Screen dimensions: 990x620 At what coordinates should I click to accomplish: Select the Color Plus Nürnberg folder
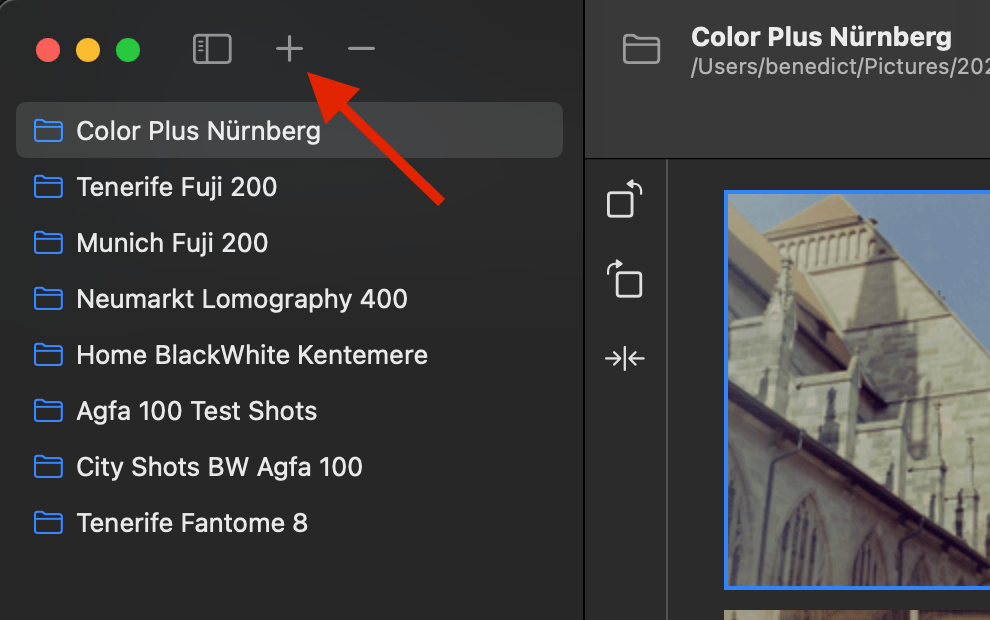198,131
